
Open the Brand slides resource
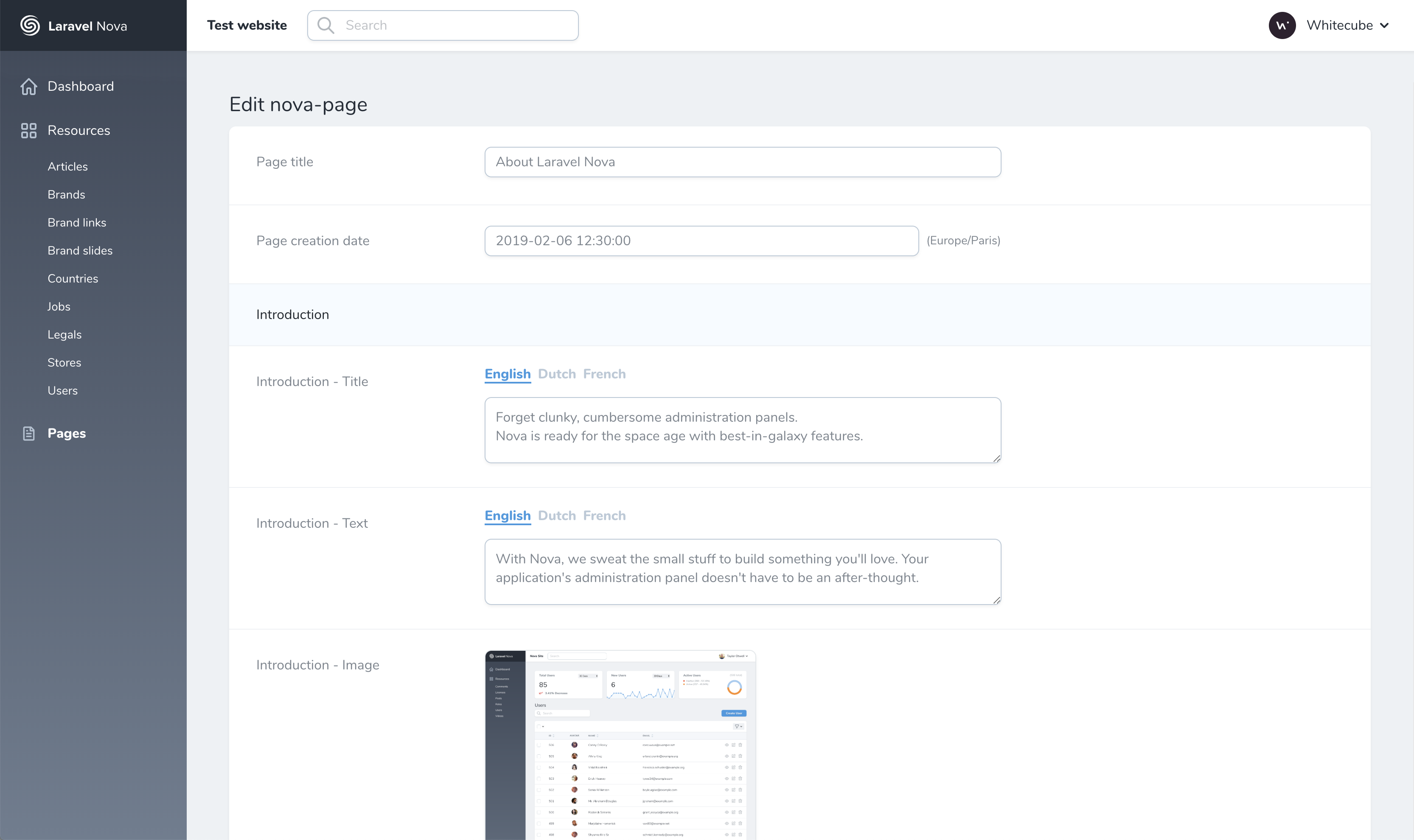80,250
